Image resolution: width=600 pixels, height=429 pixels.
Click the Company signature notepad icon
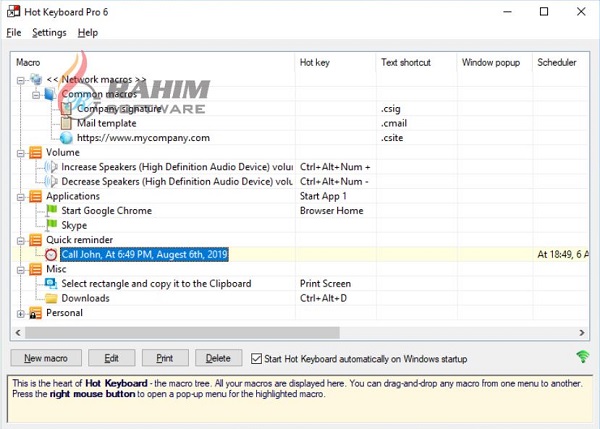point(66,109)
